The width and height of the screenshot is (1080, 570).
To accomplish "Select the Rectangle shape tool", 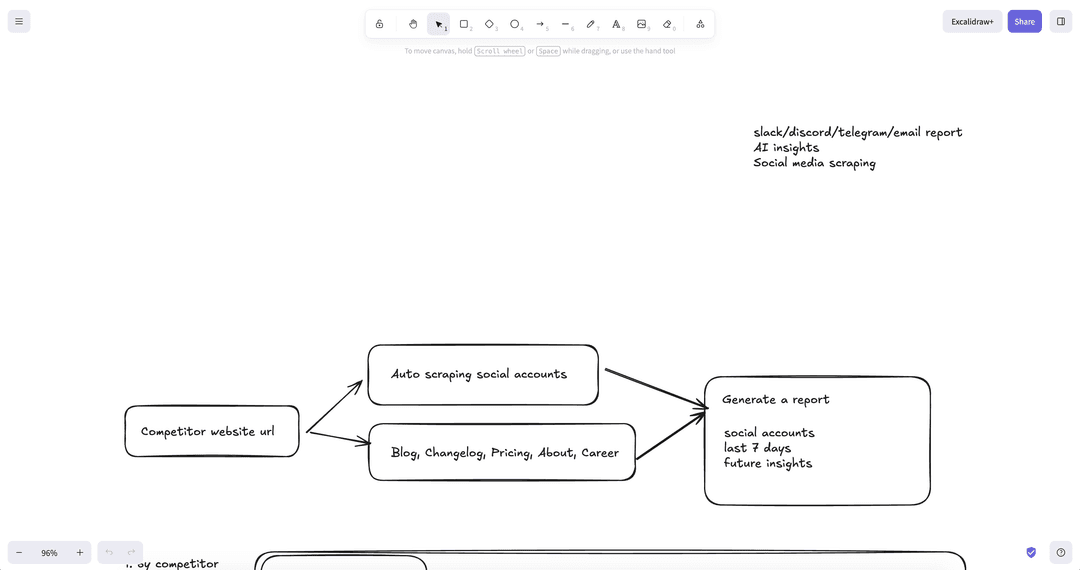I will [x=464, y=24].
